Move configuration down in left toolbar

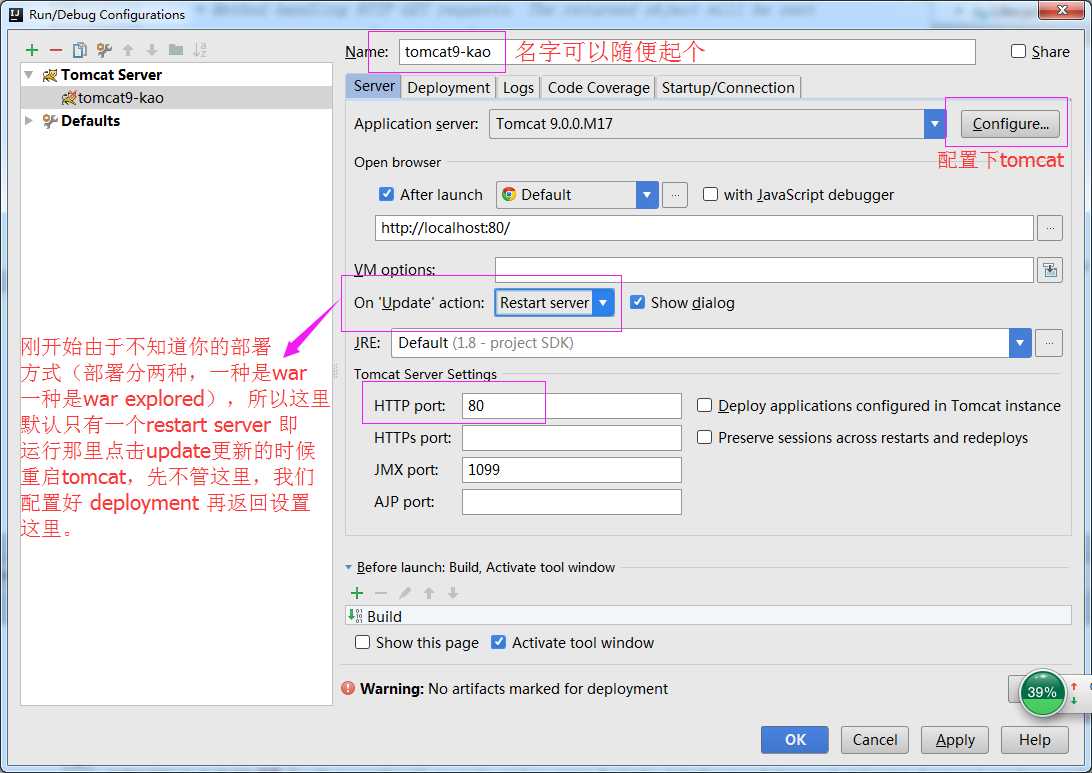coord(152,50)
